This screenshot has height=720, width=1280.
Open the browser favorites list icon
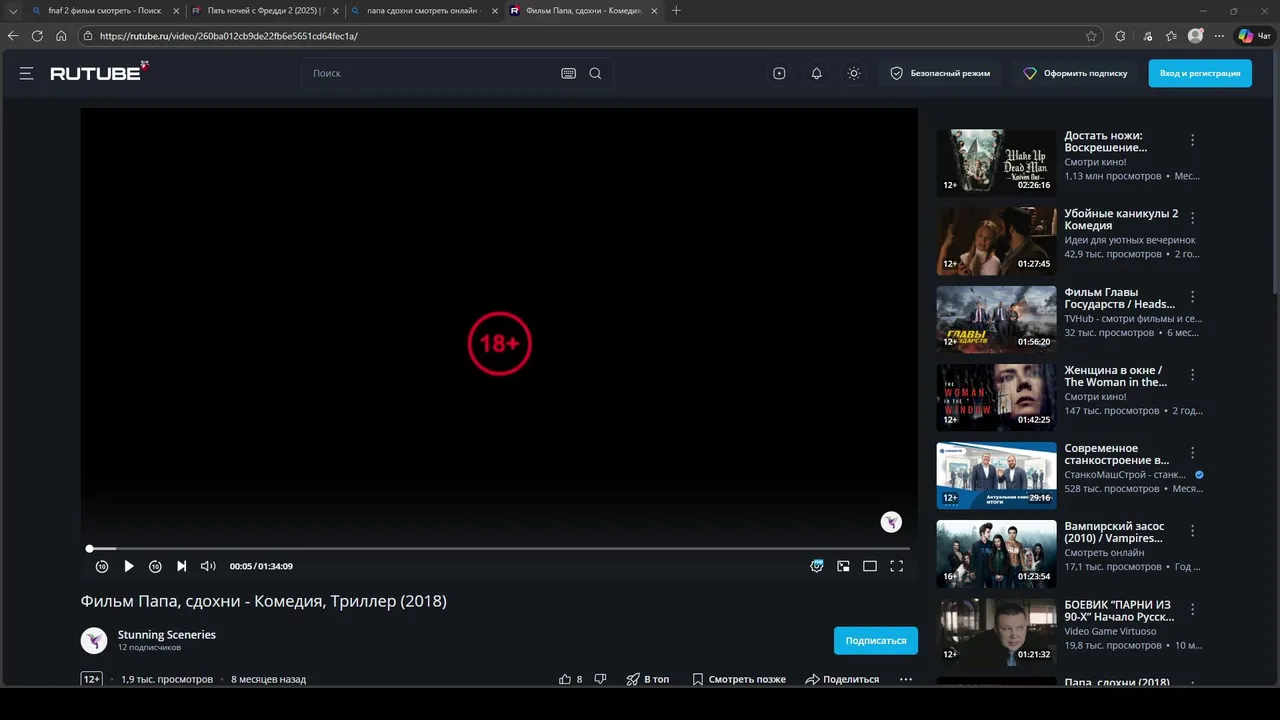[x=1171, y=36]
